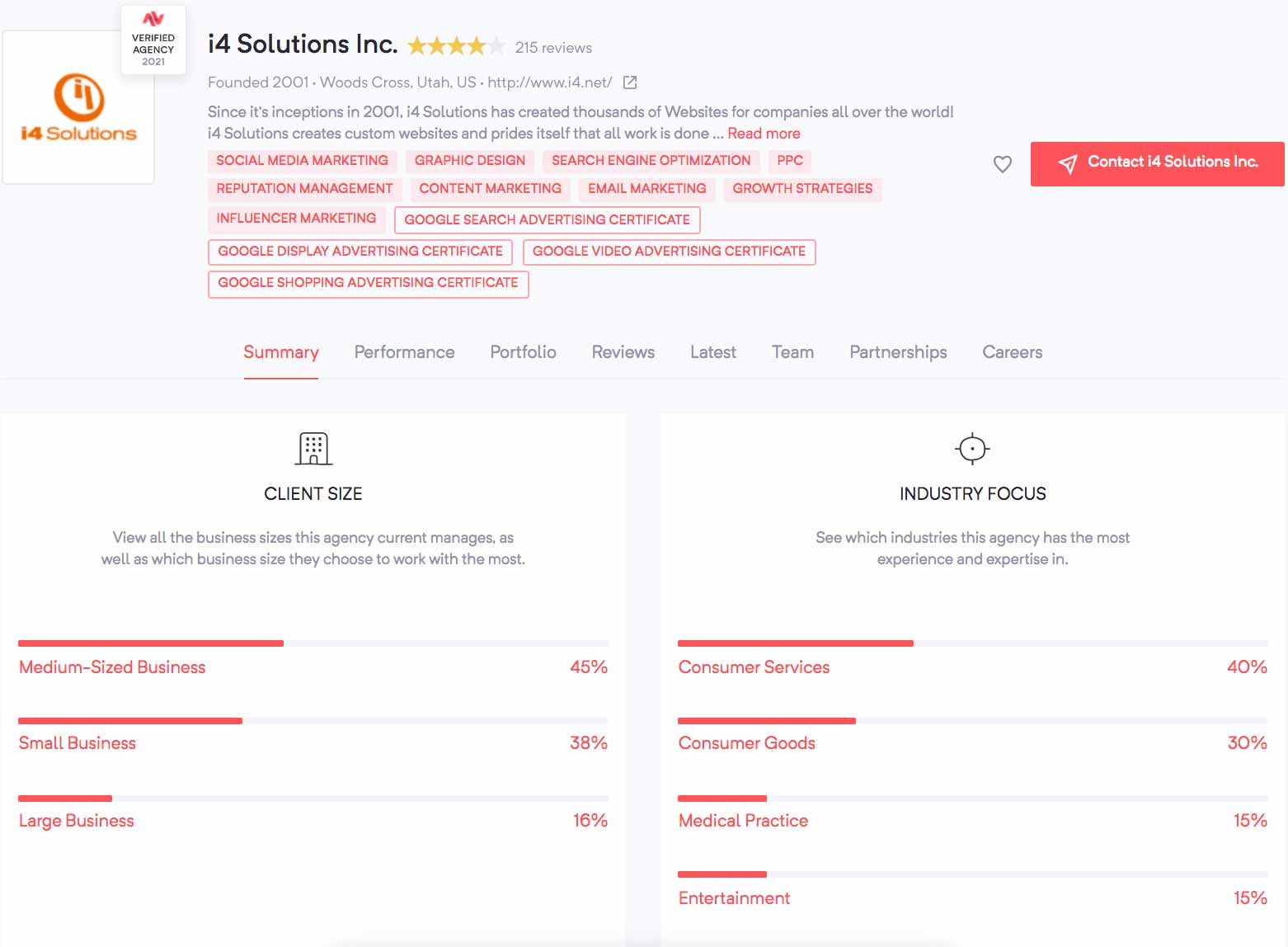Open the 215 reviews link
Viewport: 1288px width, 947px height.
[553, 48]
